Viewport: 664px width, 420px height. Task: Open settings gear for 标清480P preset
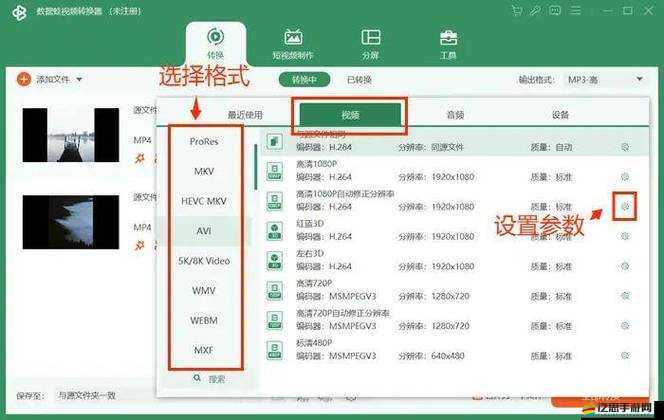pos(625,356)
